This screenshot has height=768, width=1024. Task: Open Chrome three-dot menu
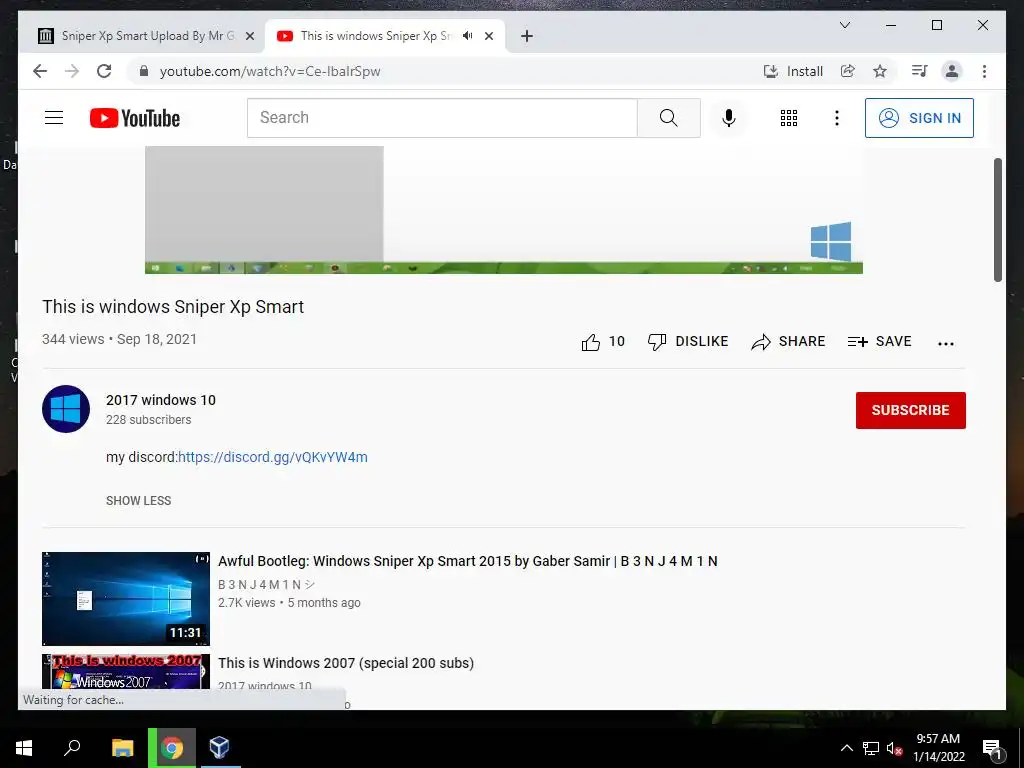coord(984,71)
